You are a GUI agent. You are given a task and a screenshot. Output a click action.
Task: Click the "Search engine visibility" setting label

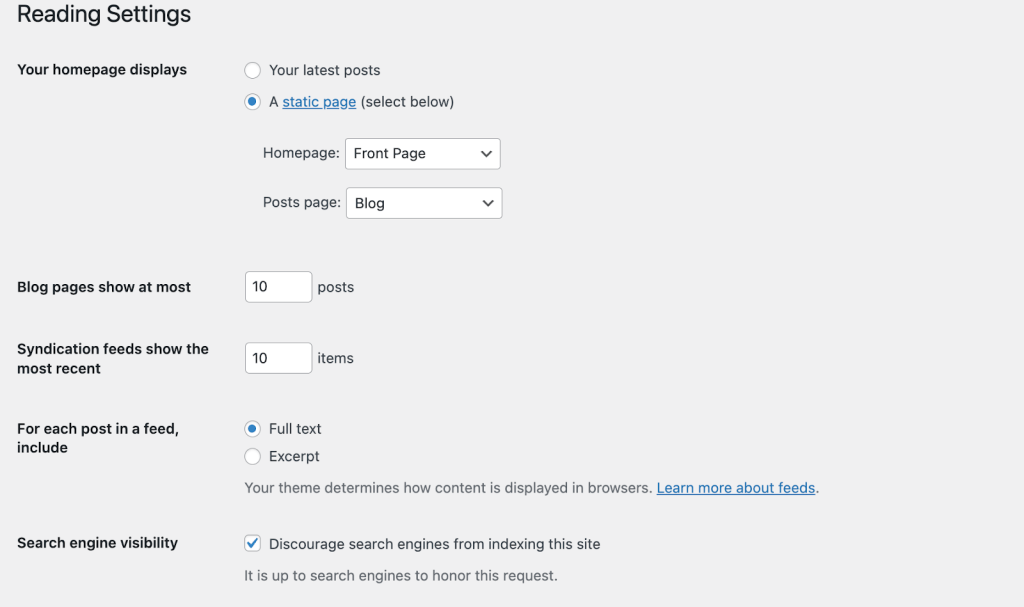tap(97, 543)
